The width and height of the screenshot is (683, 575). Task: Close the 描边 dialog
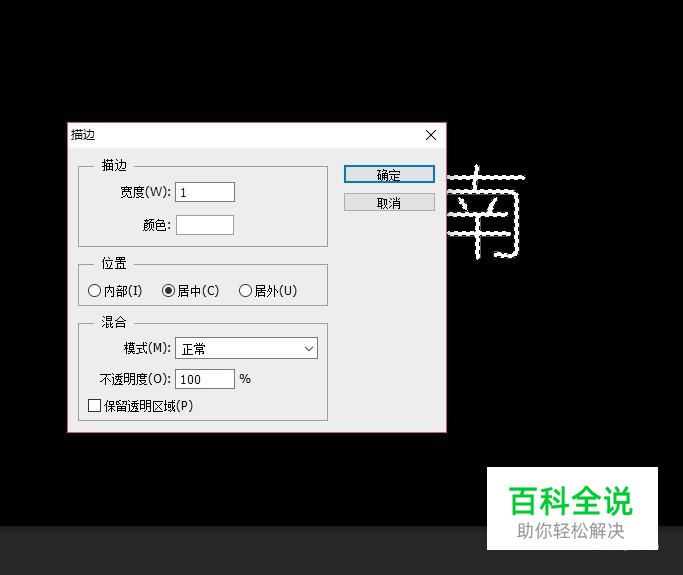[431, 135]
